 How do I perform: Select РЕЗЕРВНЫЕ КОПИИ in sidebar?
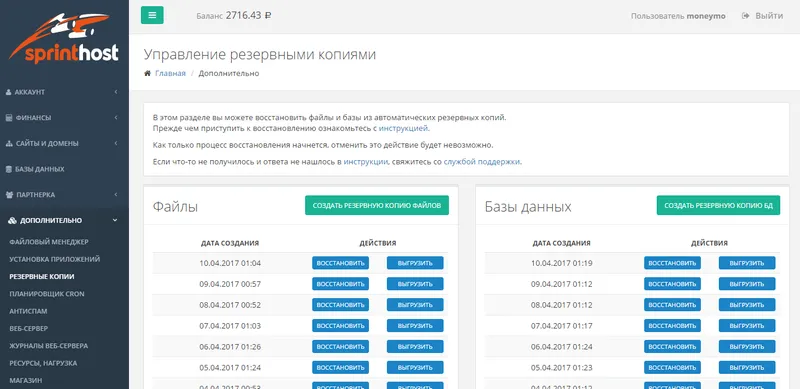point(42,277)
